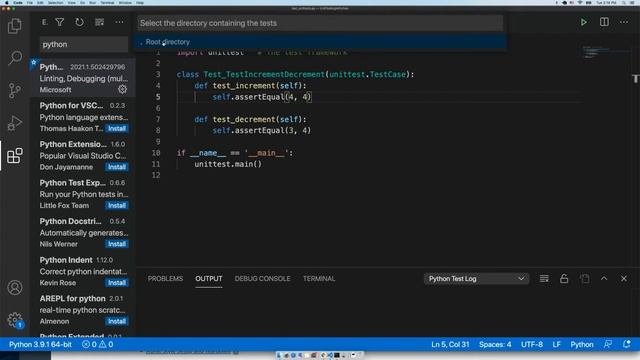
Task: Open the log output file icon
Action: click(584, 278)
